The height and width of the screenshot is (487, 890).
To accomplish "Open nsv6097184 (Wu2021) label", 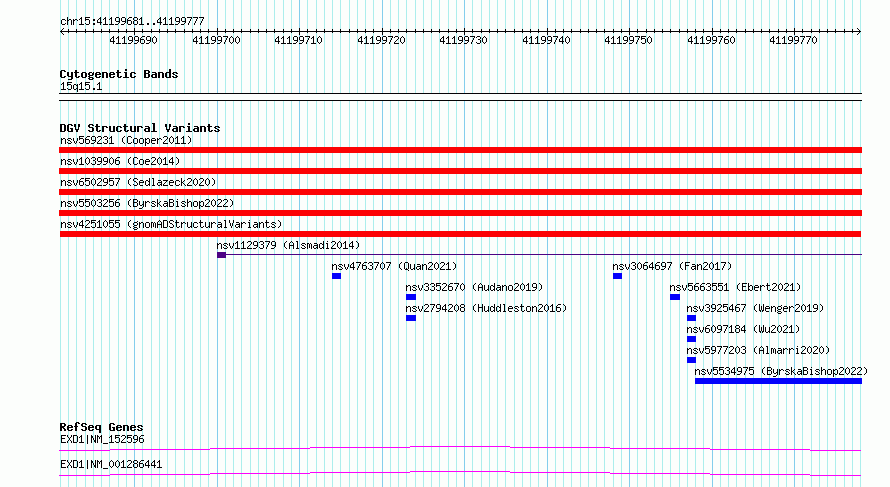I will (x=744, y=329).
